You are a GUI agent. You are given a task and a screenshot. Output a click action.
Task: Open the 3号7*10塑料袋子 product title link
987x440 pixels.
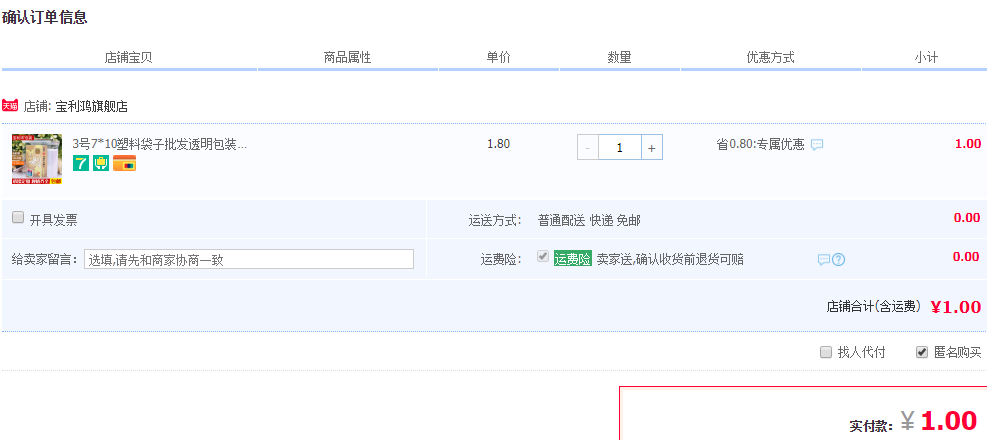click(x=159, y=144)
